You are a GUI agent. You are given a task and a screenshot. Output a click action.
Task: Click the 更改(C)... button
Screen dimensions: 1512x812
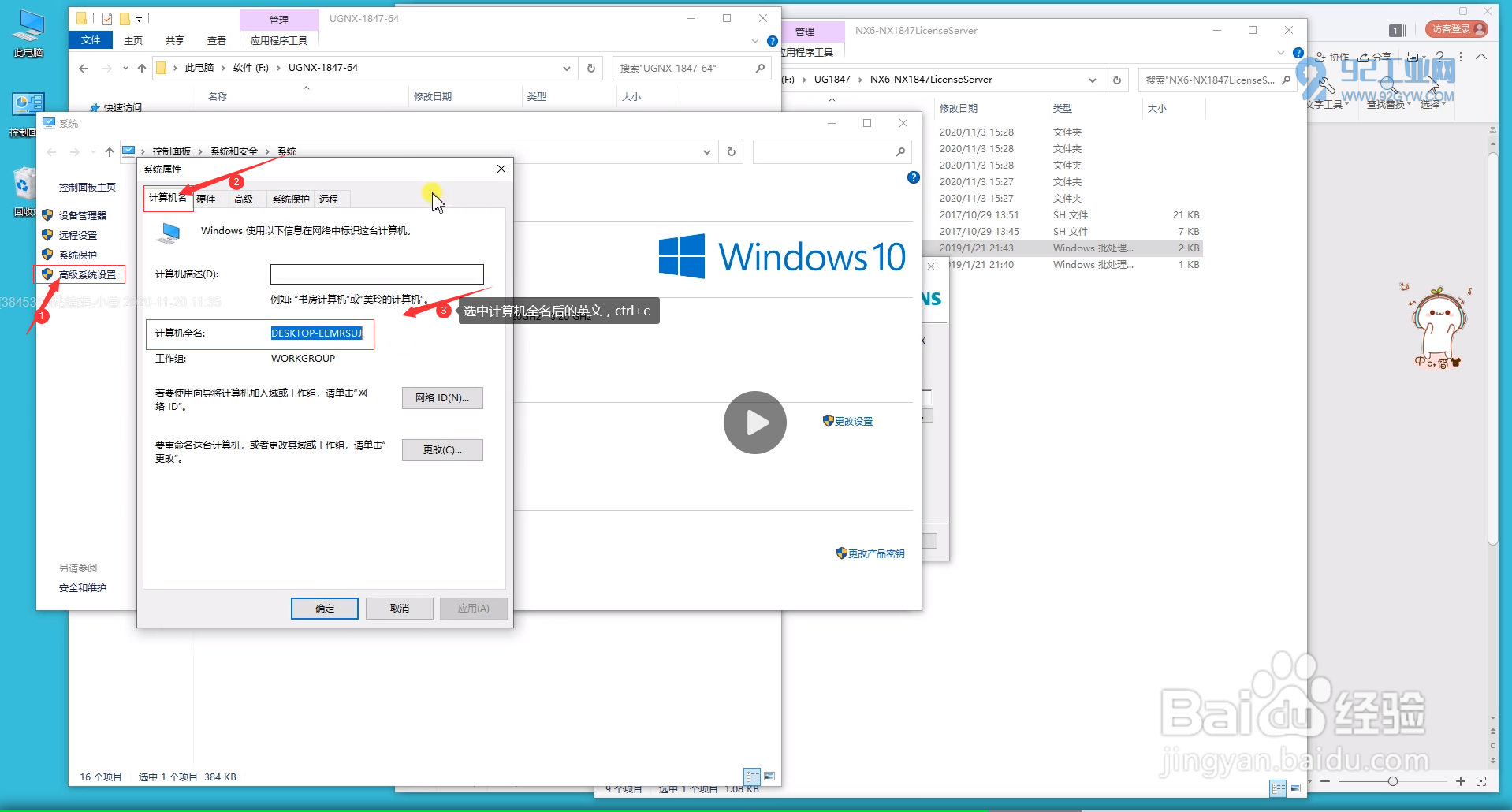tap(442, 450)
